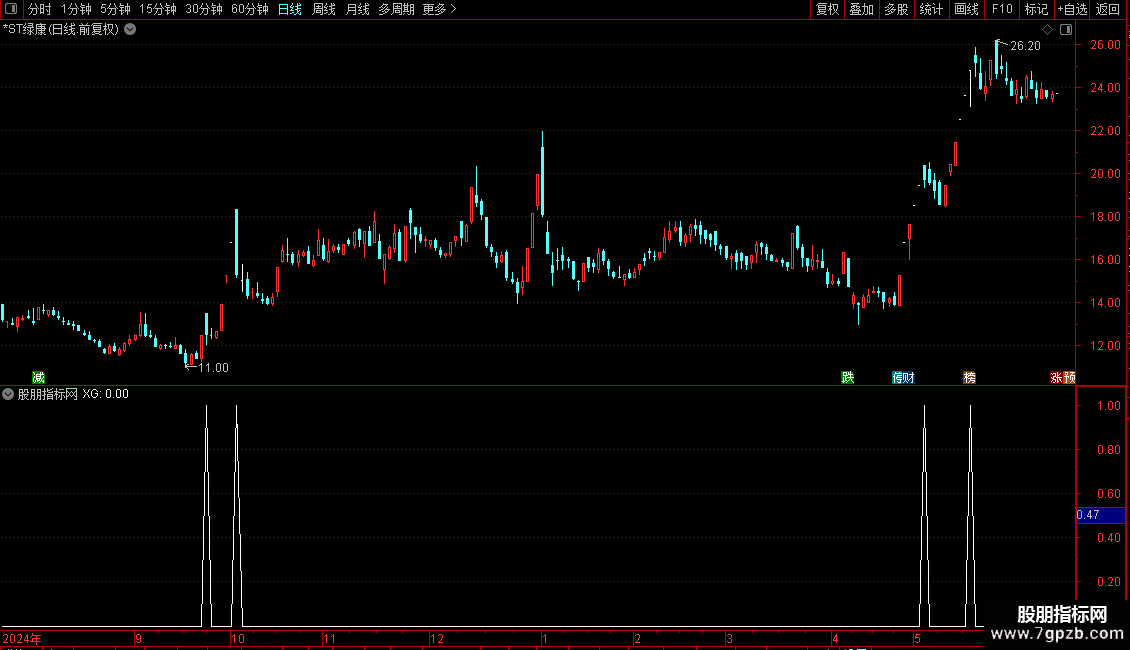Click the 叠加 overlay button

click(x=861, y=9)
